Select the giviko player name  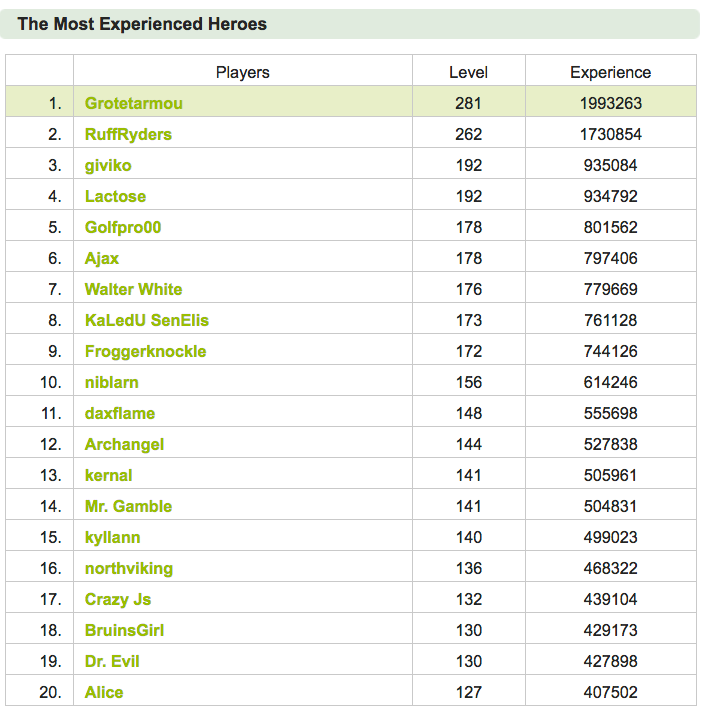[x=108, y=166]
